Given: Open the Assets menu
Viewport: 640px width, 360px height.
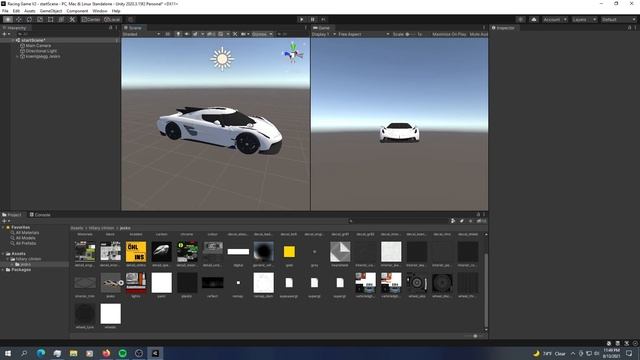Looking at the screenshot, I should (30, 11).
